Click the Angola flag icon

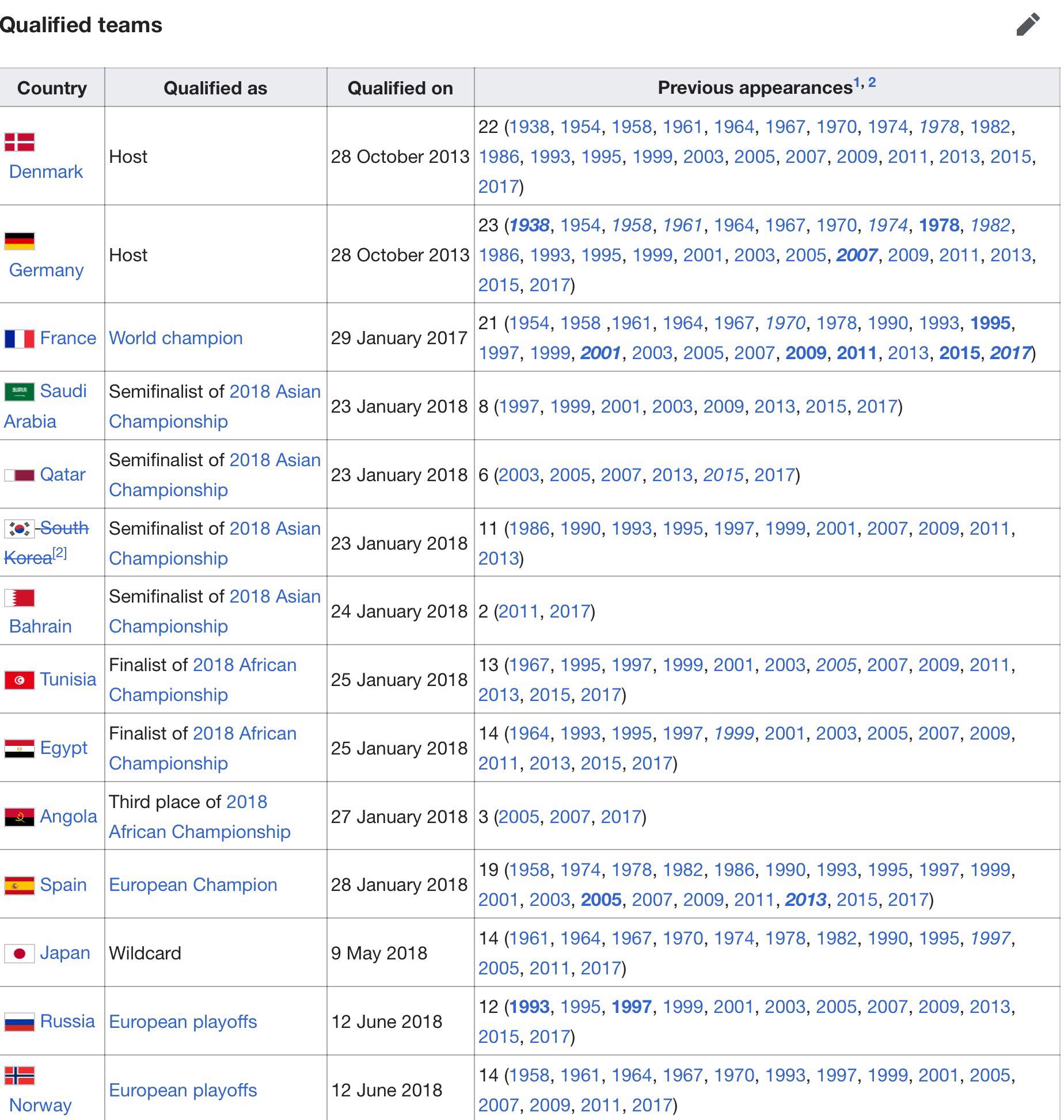(x=20, y=817)
